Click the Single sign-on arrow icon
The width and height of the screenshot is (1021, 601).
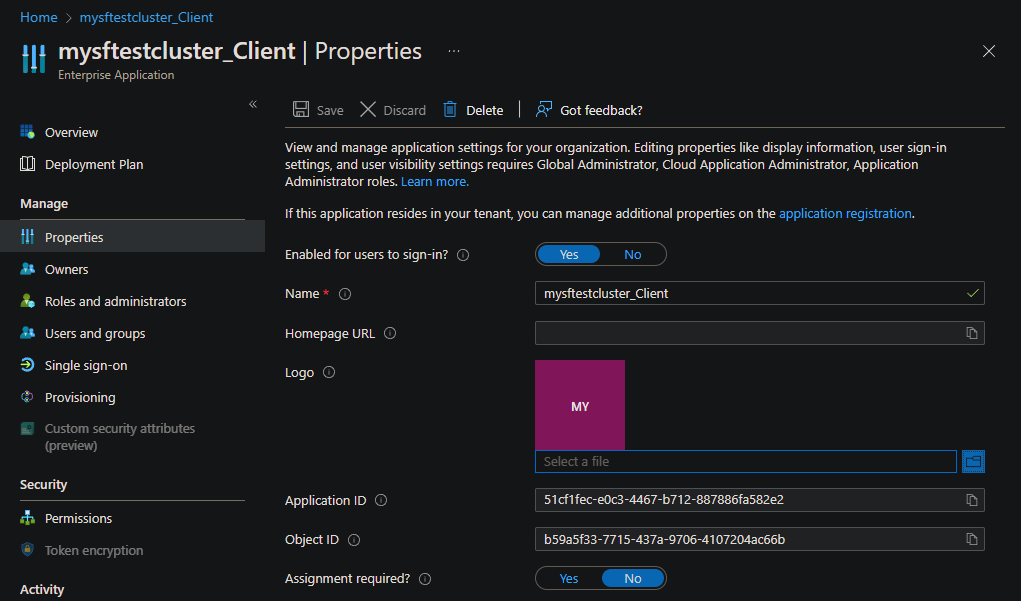27,365
